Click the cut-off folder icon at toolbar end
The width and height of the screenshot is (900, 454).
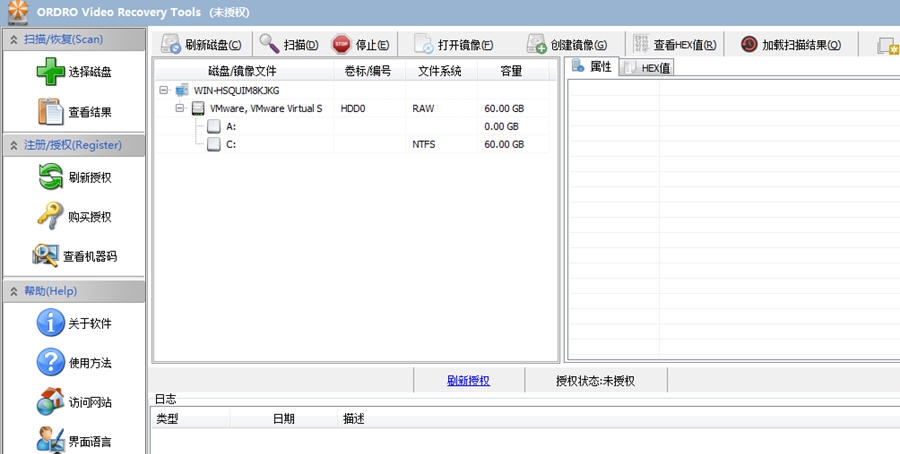pyautogui.click(x=889, y=45)
